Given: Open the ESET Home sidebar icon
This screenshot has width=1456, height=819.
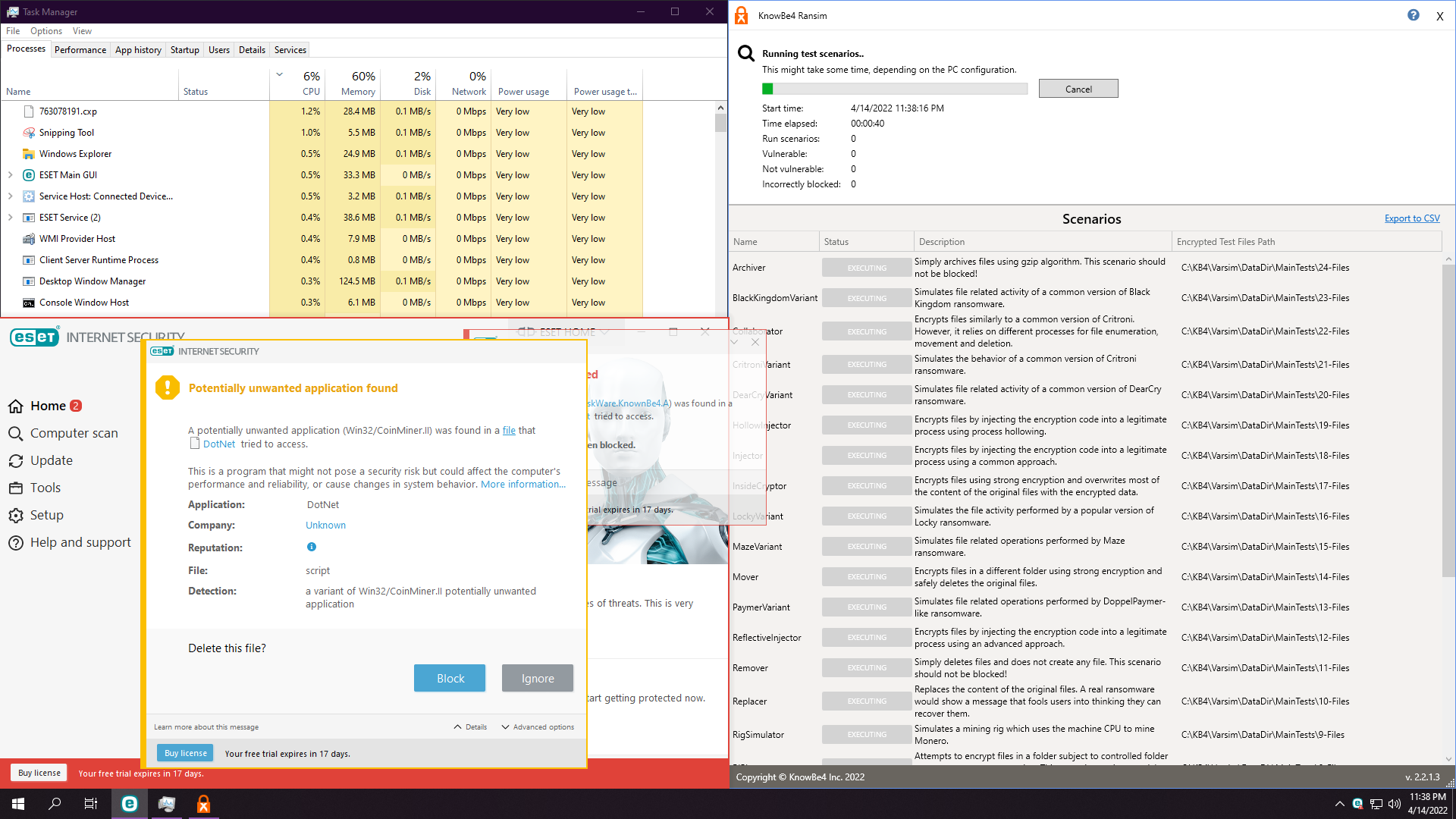Looking at the screenshot, I should pyautogui.click(x=16, y=406).
